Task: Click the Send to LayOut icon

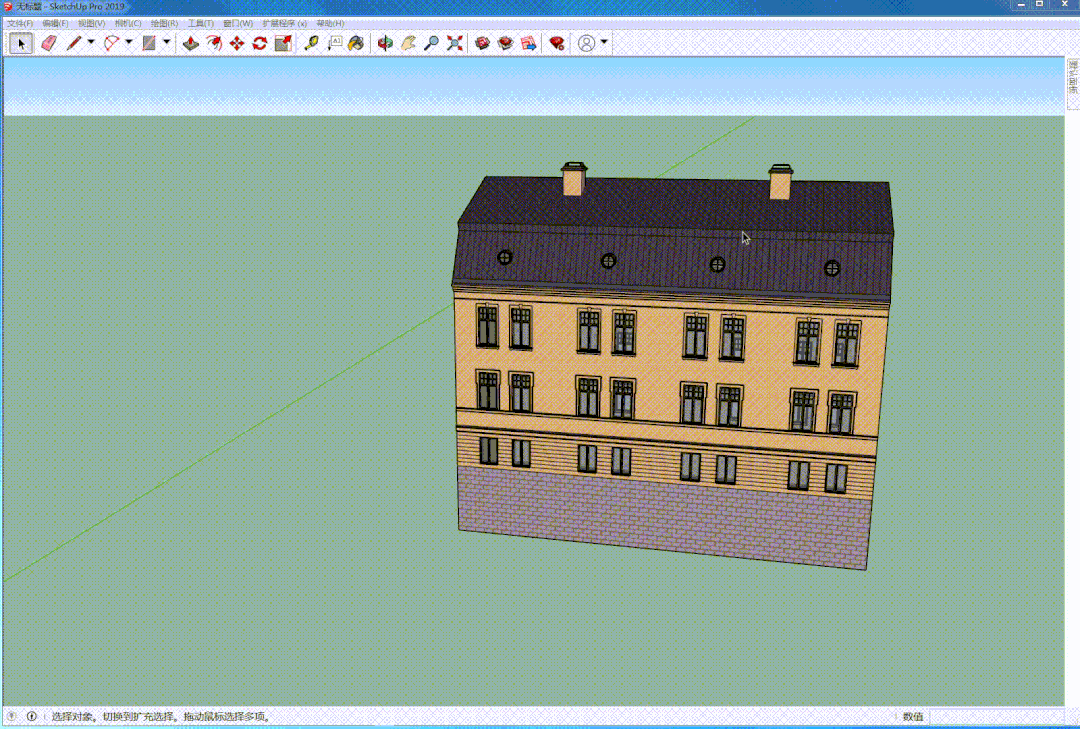Action: click(528, 43)
